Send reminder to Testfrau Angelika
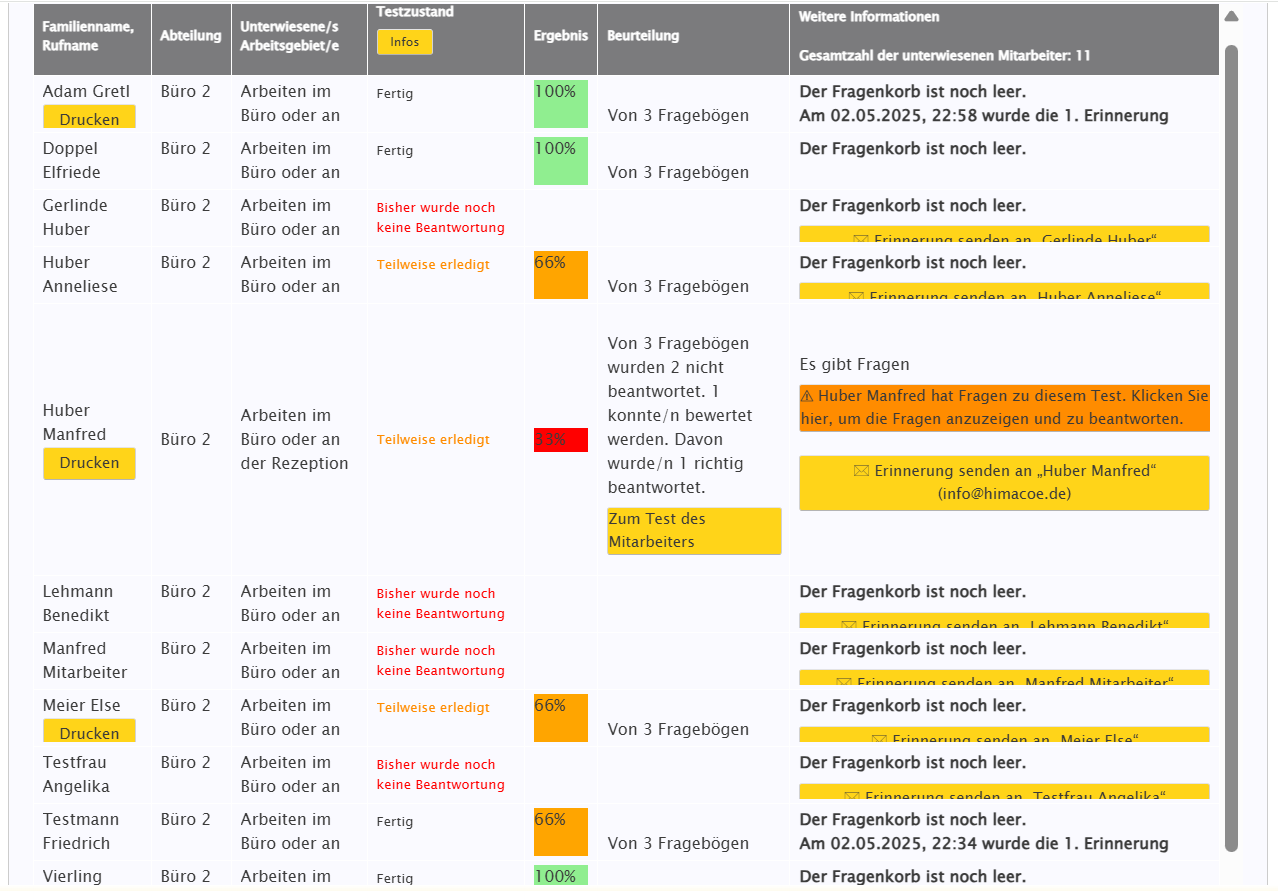Image resolution: width=1278 pixels, height=891 pixels. (x=1004, y=792)
